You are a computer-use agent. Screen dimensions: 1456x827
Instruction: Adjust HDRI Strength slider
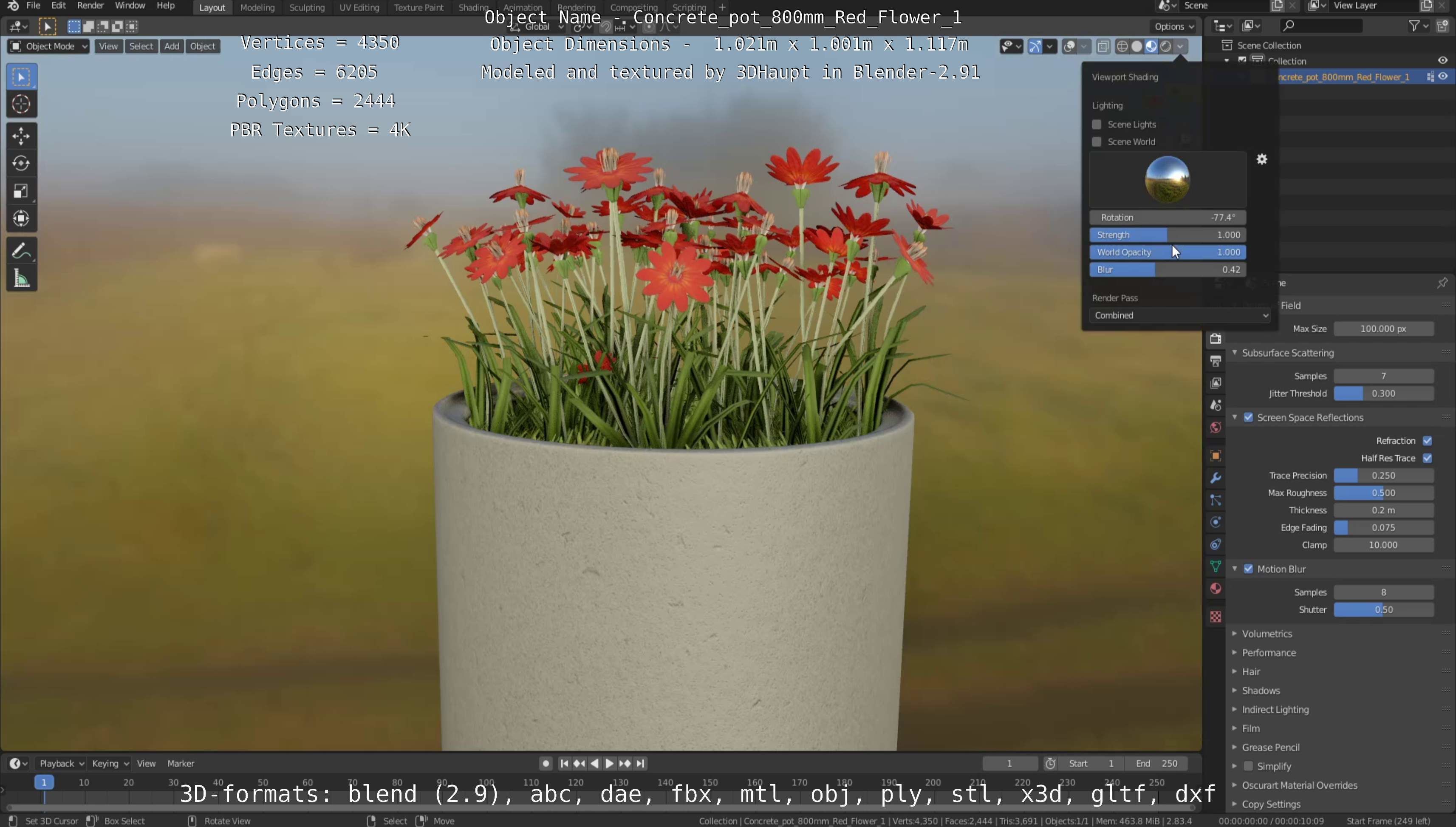(x=1168, y=235)
